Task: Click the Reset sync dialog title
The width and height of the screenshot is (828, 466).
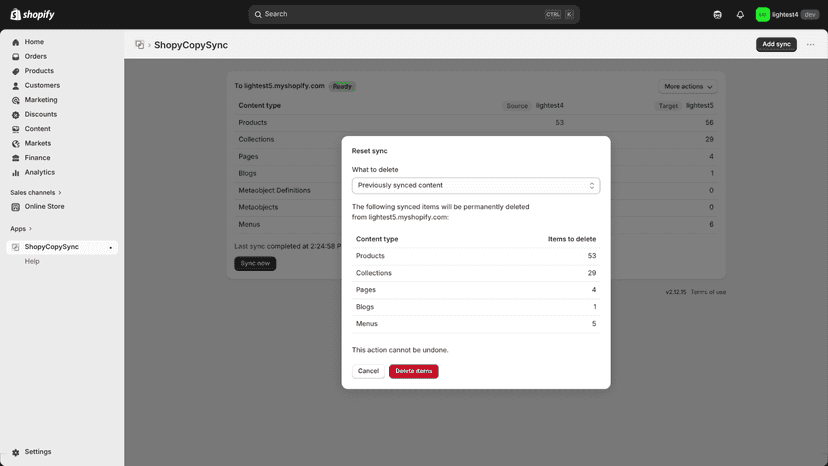Action: click(x=369, y=151)
